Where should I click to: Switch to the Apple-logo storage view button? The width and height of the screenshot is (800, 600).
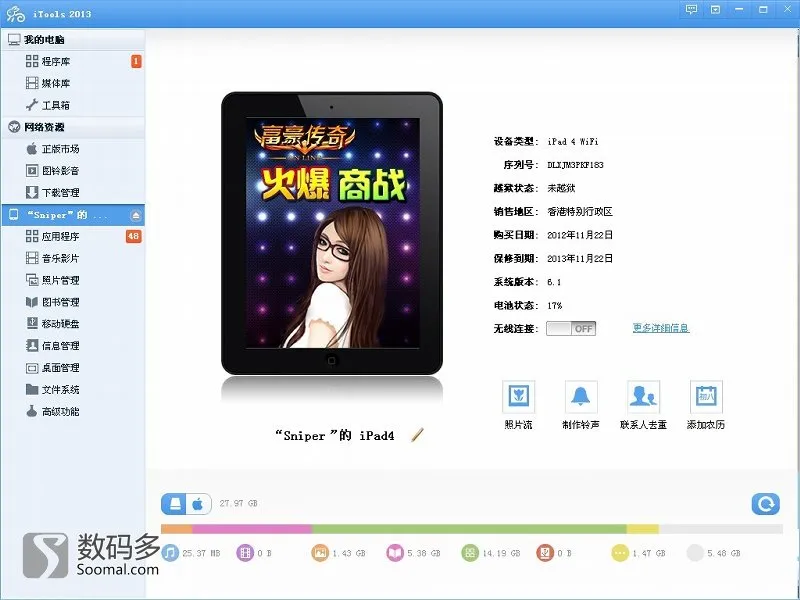[198, 504]
